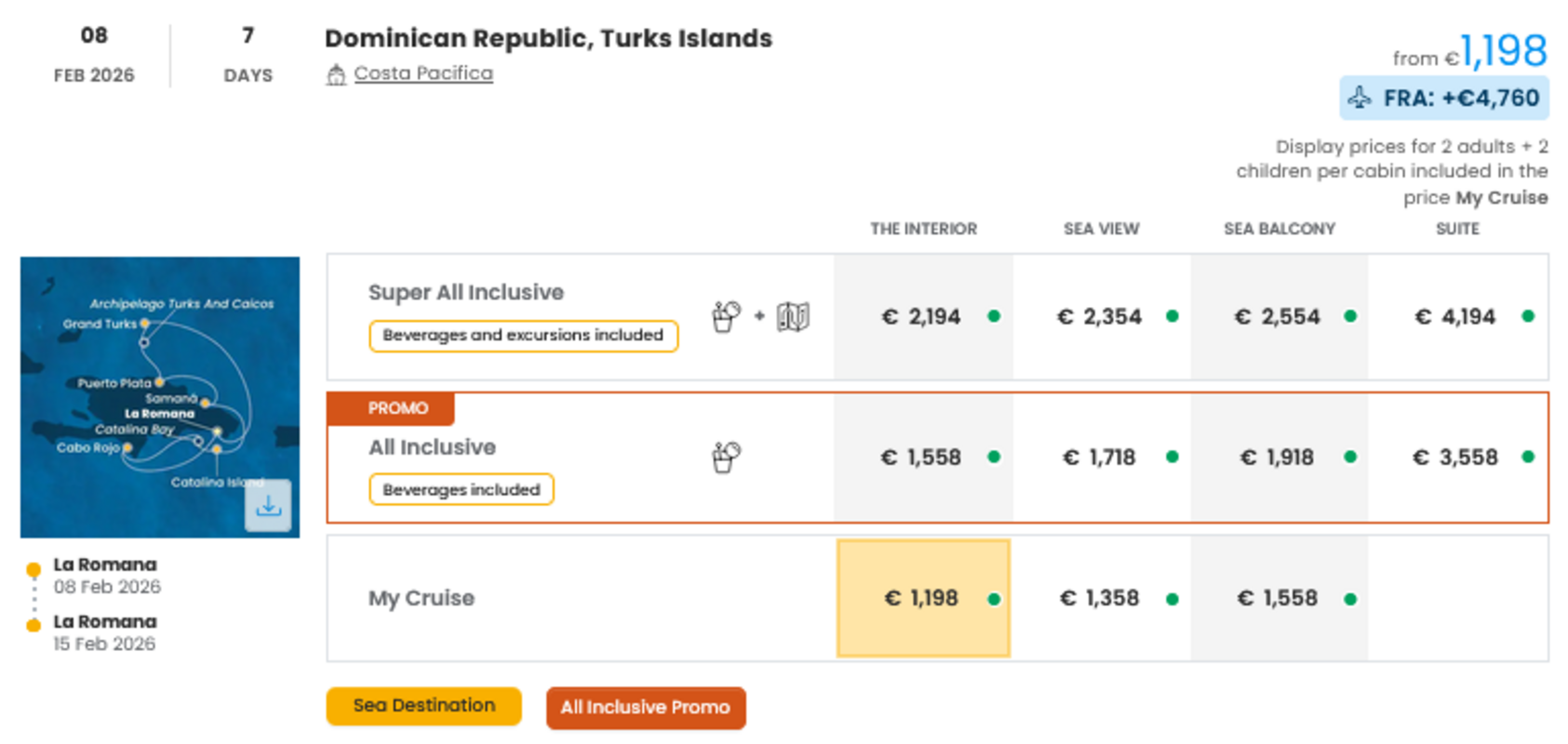Select the THE INTERIOR column header
The width and height of the screenshot is (1568, 744).
(922, 229)
